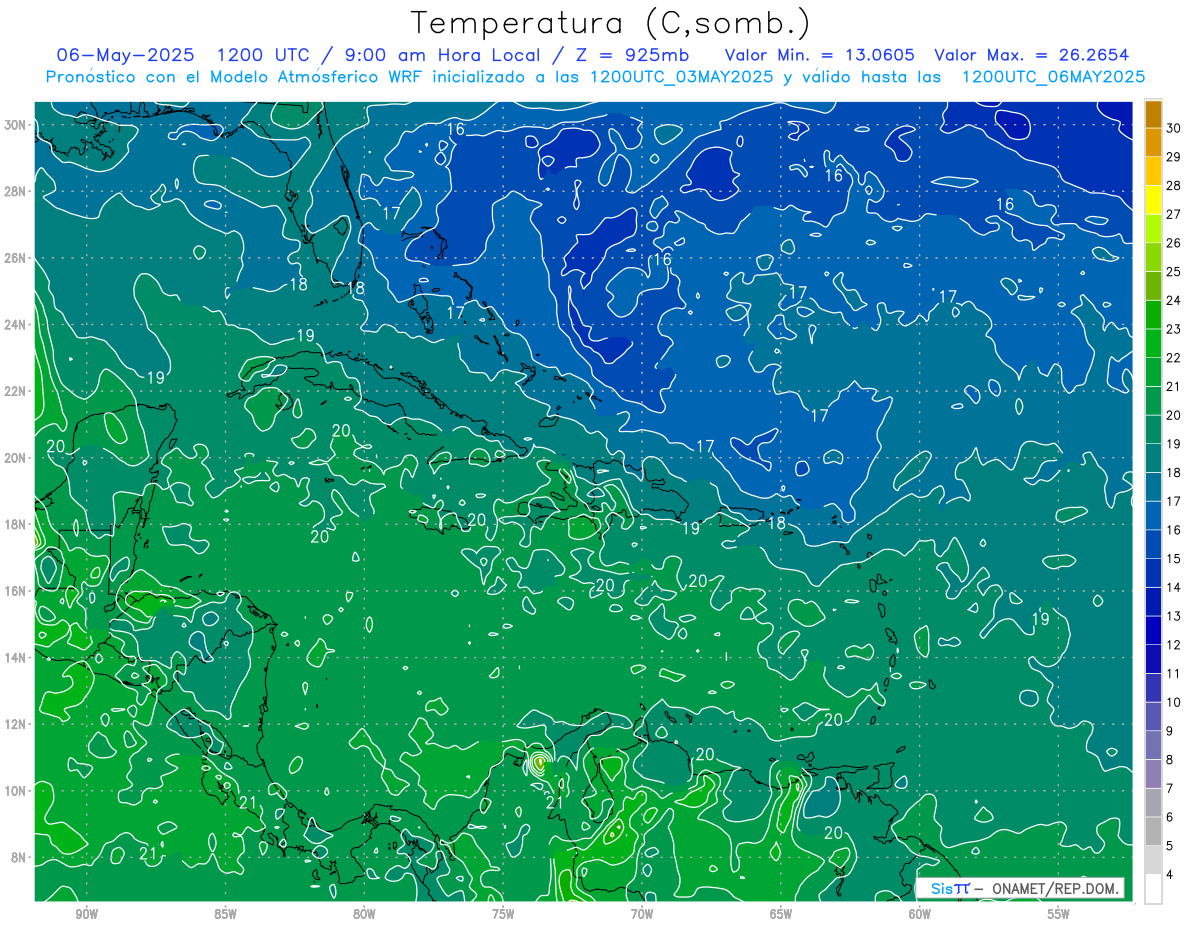Click the '30' label on the color scale
The width and height of the screenshot is (1200, 927).
[1173, 128]
